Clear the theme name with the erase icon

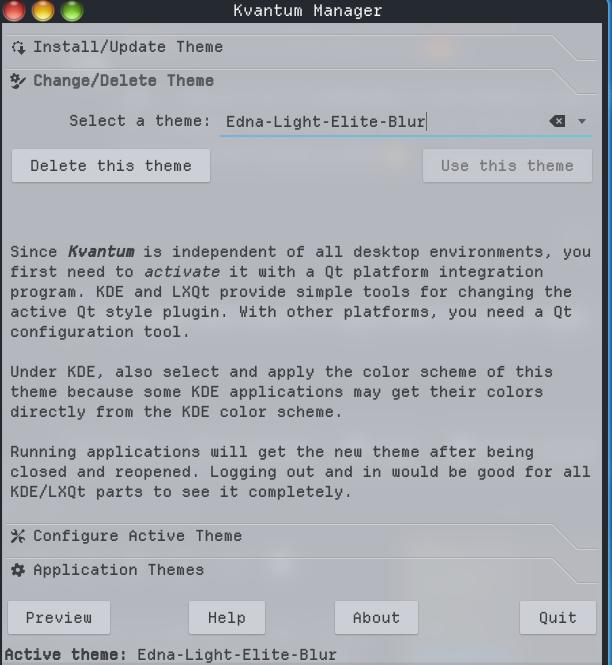[557, 121]
